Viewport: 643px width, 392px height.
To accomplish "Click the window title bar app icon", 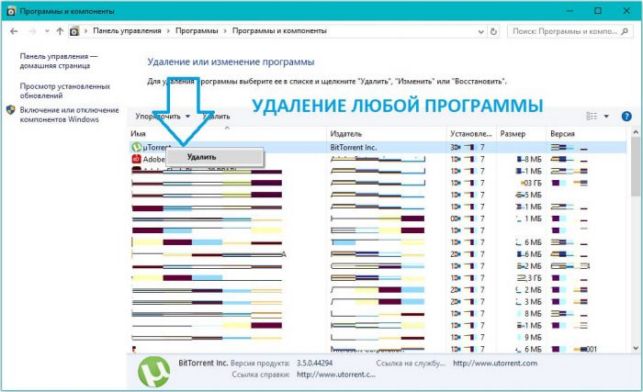I will [11, 11].
